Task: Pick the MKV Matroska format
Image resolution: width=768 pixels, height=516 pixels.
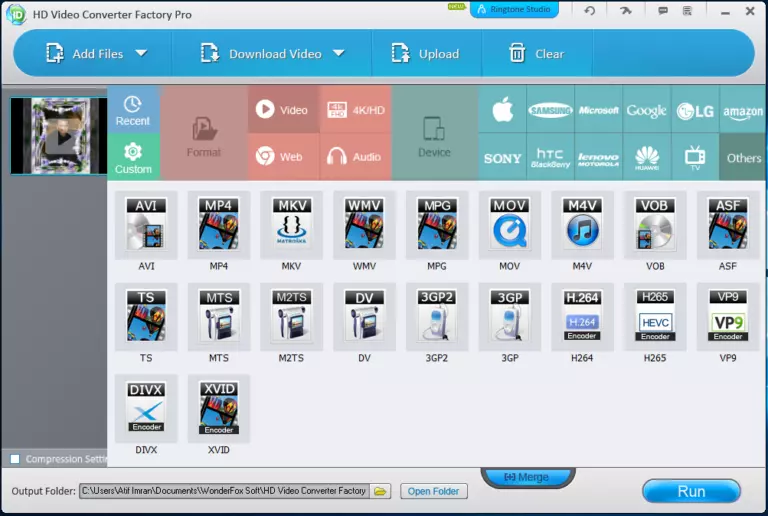Action: pyautogui.click(x=291, y=225)
